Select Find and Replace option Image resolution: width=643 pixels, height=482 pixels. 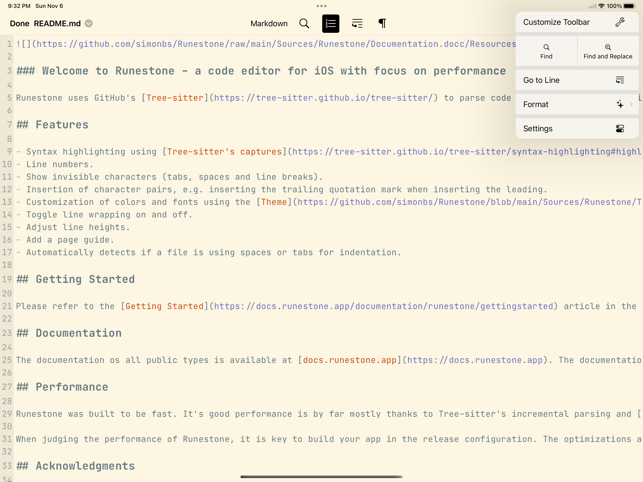point(608,51)
